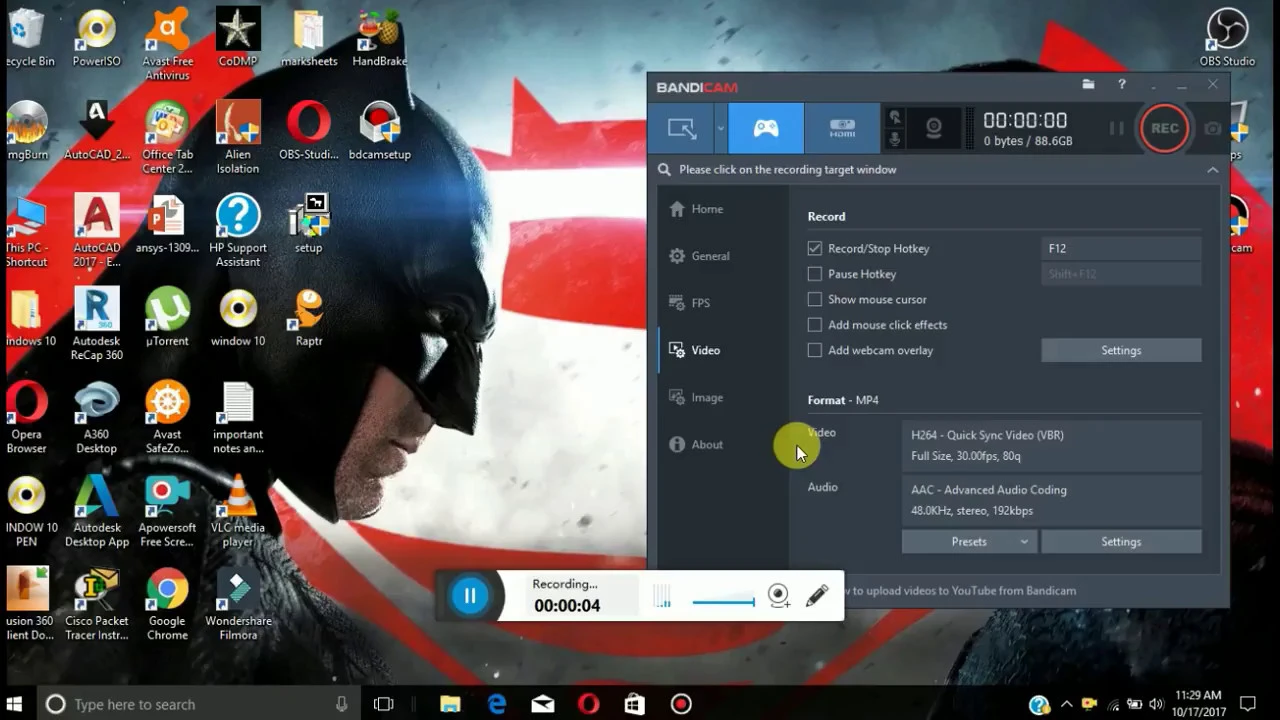Open Task View on taskbar
This screenshot has width=1280, height=720.
pyautogui.click(x=384, y=704)
